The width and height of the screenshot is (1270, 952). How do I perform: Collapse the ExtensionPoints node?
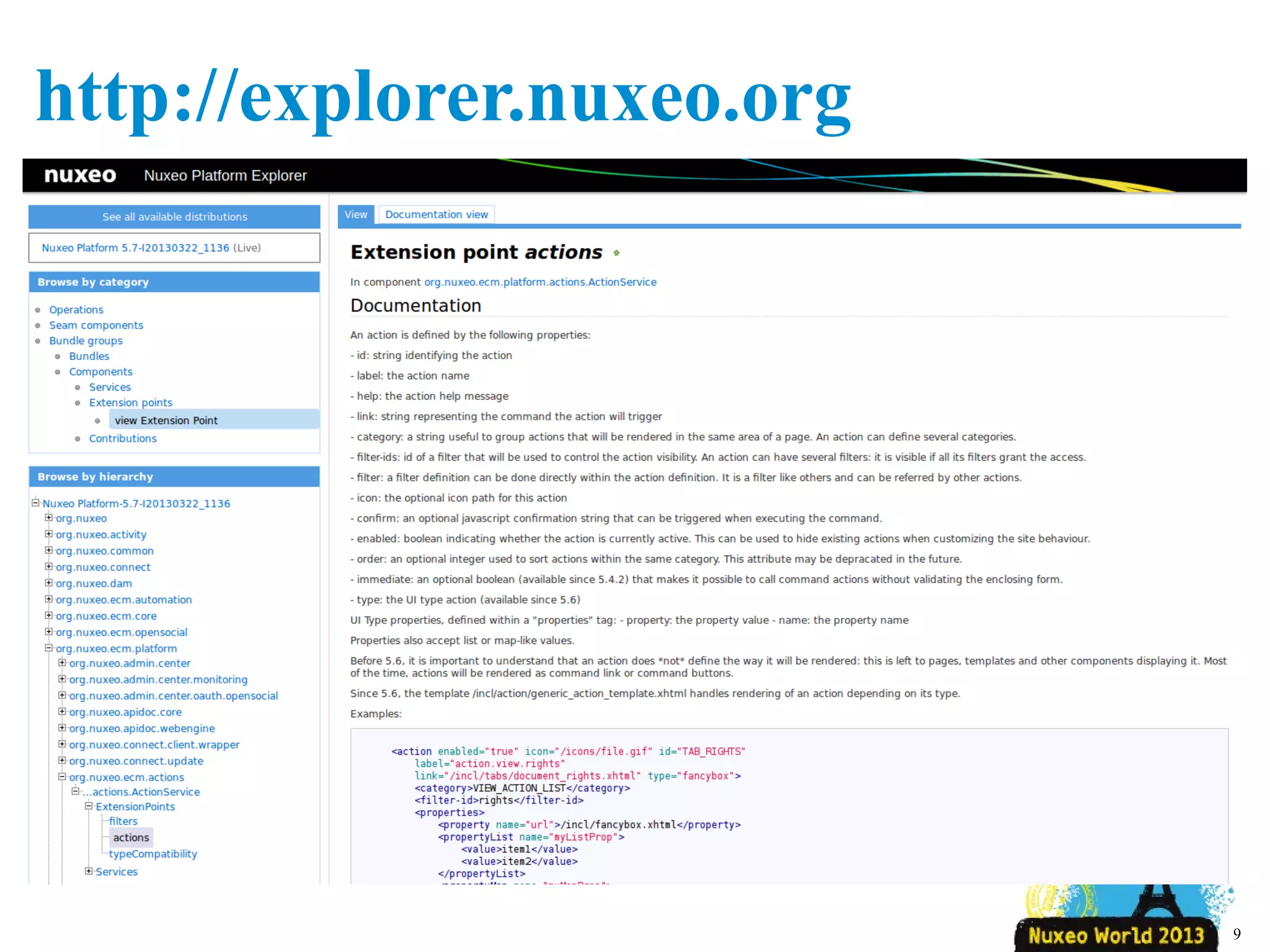(x=89, y=806)
